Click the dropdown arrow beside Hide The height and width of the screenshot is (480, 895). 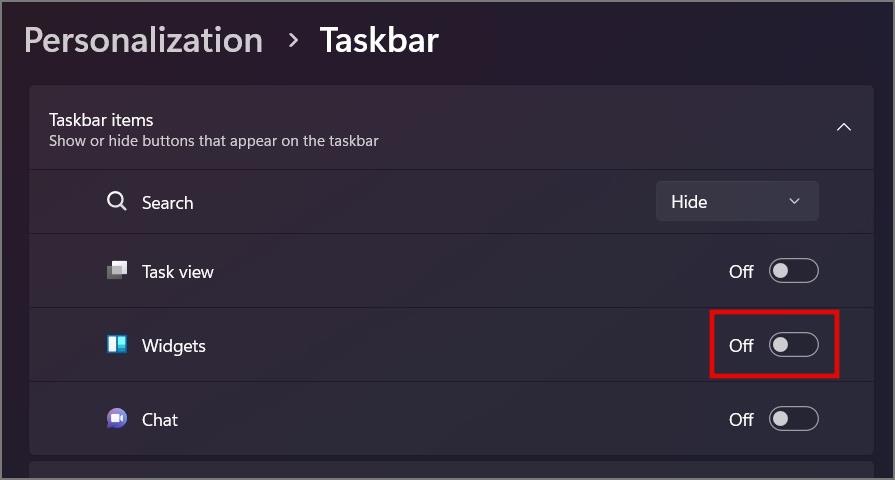pyautogui.click(x=794, y=201)
